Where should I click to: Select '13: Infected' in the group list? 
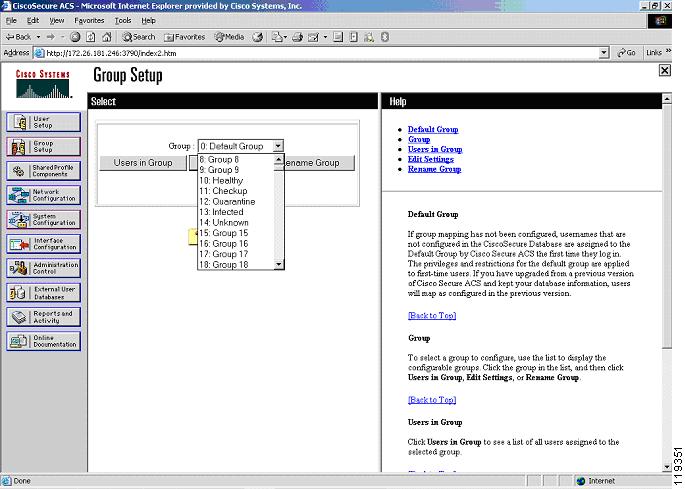pyautogui.click(x=236, y=212)
